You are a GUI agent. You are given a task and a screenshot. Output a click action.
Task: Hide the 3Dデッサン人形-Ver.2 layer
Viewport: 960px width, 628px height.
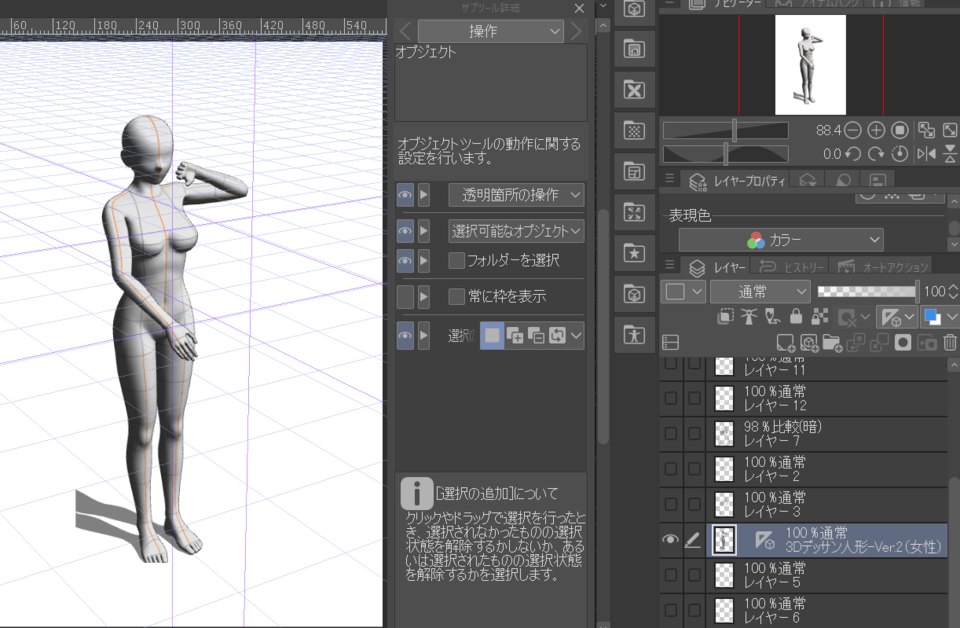(670, 539)
